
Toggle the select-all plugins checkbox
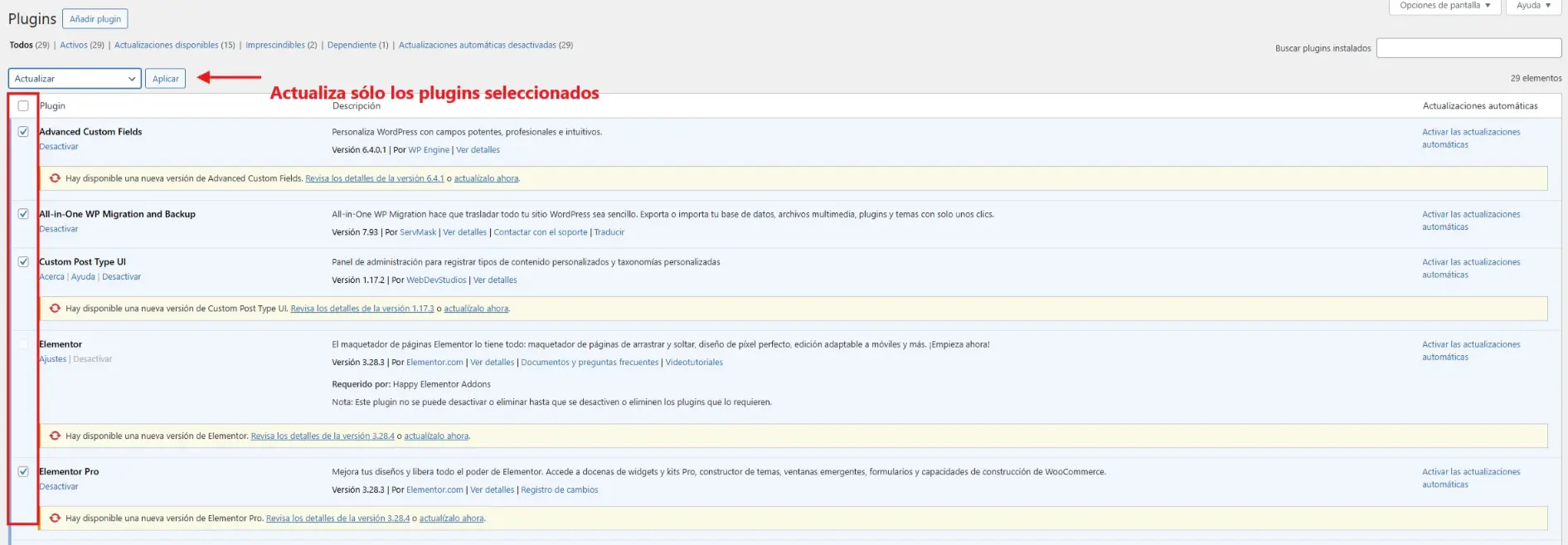click(x=23, y=106)
